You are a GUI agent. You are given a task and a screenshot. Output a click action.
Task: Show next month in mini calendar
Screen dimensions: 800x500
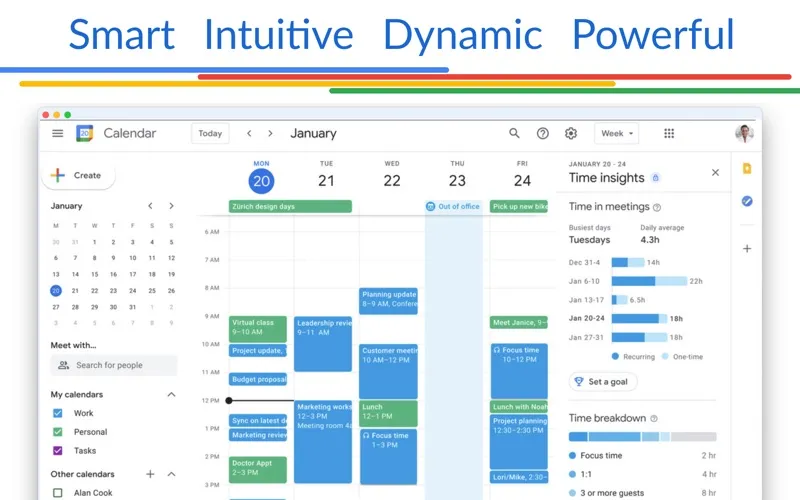click(171, 206)
